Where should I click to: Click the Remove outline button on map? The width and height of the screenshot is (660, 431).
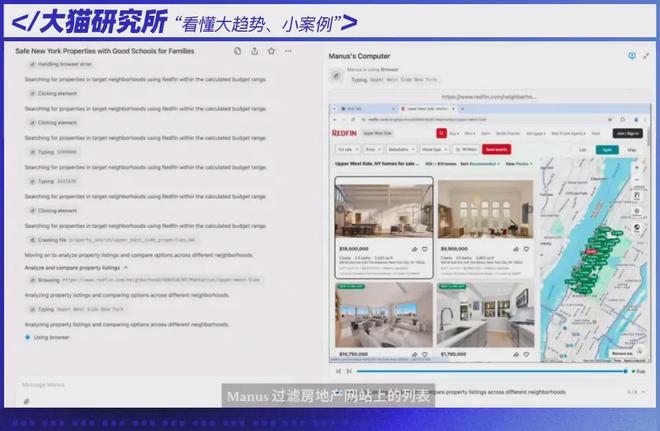coord(622,353)
